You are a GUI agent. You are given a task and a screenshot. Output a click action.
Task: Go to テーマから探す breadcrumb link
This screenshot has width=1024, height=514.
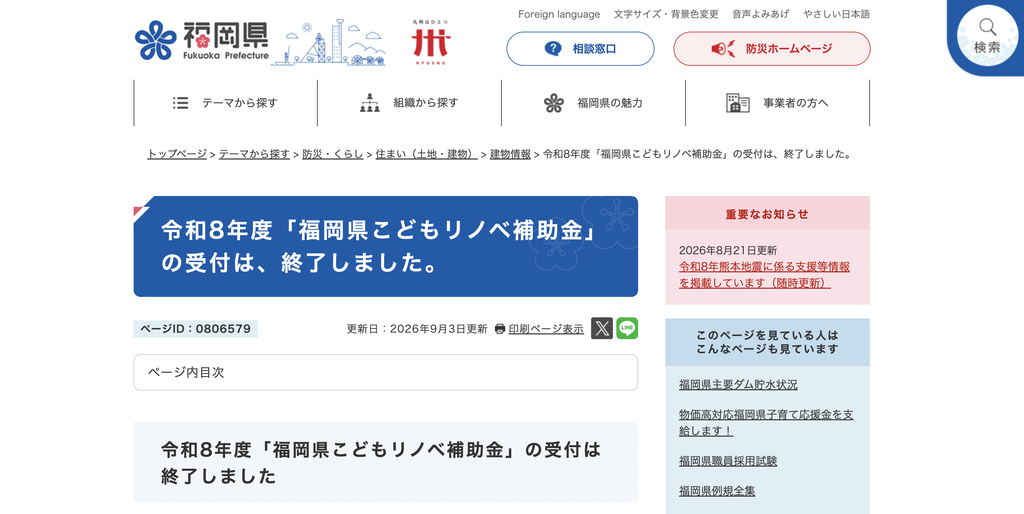pos(254,155)
